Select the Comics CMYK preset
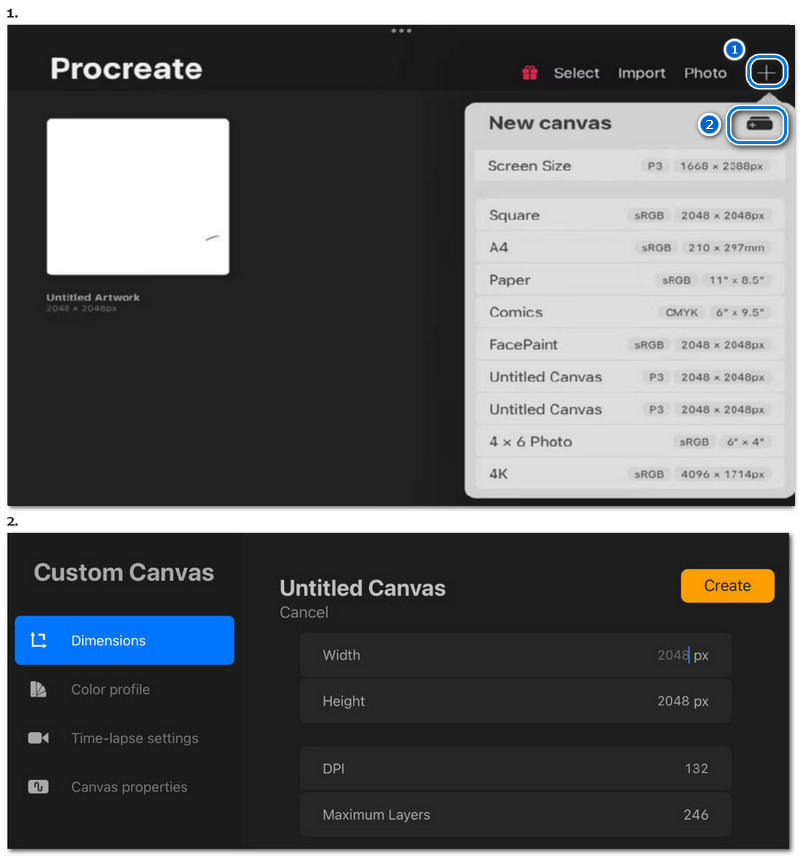The height and width of the screenshot is (857, 800). (x=629, y=312)
